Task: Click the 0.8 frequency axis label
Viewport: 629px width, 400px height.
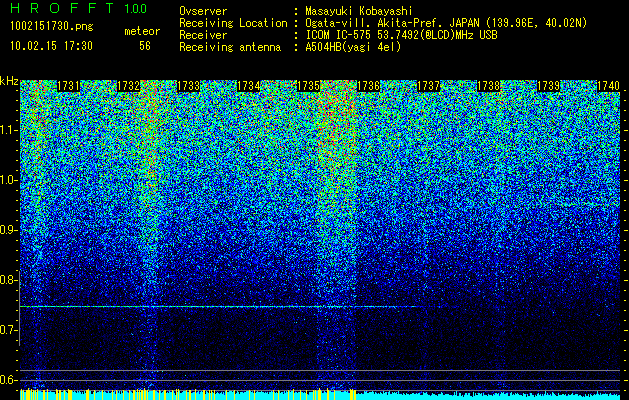Action: click(7, 280)
